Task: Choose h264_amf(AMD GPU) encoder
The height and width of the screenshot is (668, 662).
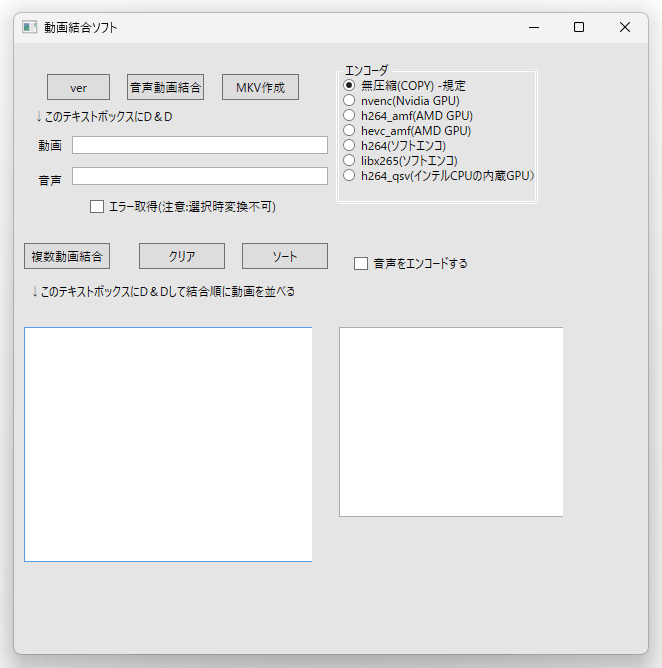Action: pos(350,116)
